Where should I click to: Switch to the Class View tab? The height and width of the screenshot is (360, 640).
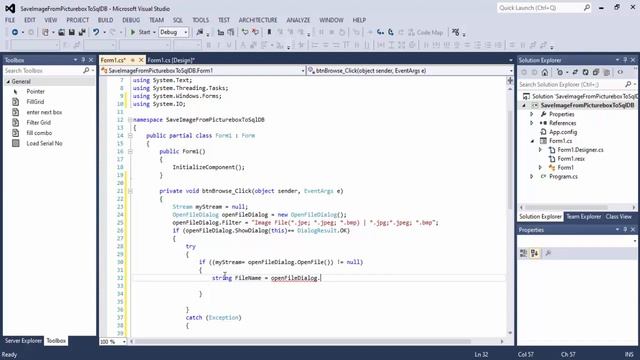pos(618,217)
